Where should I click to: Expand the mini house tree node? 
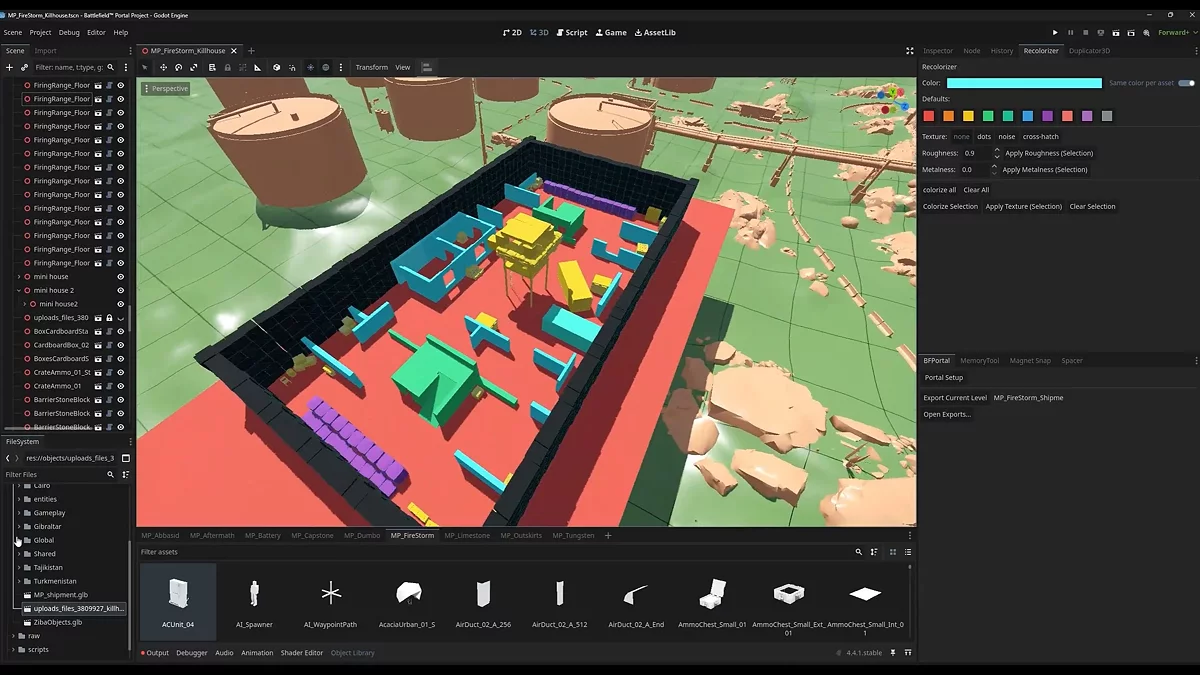(19, 277)
